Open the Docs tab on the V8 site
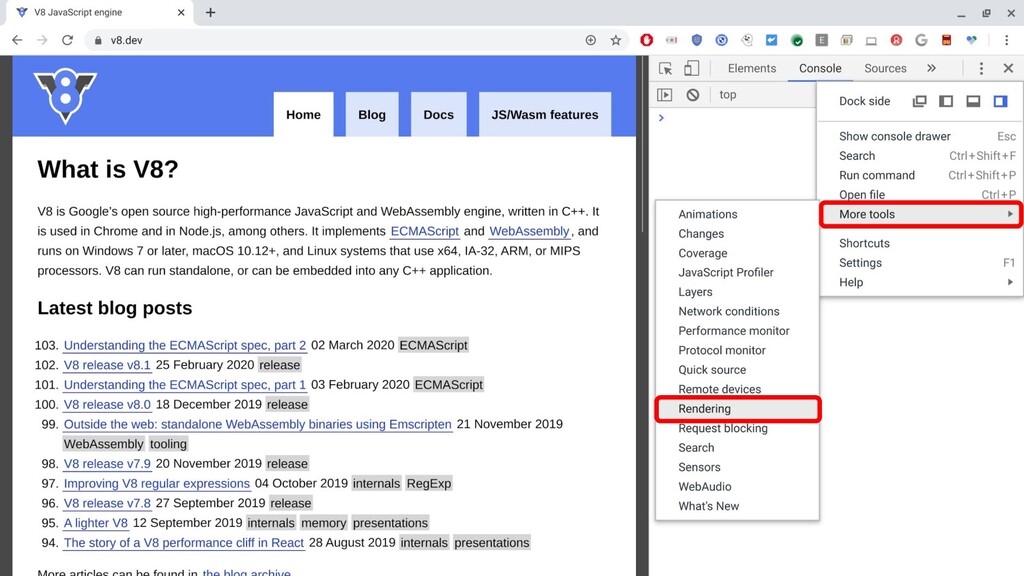1024x576 pixels. [x=438, y=114]
